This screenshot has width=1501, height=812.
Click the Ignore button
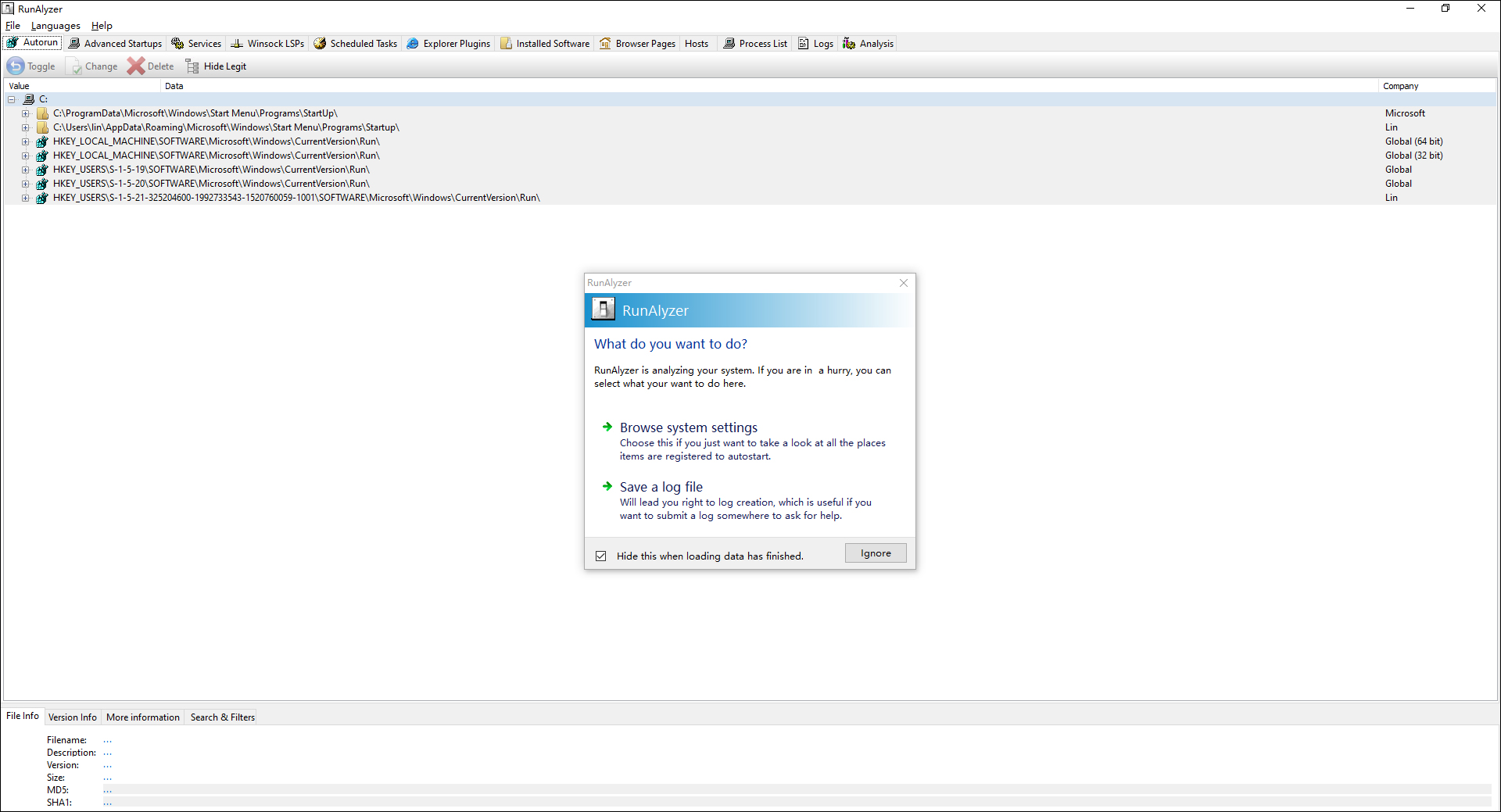(x=876, y=553)
